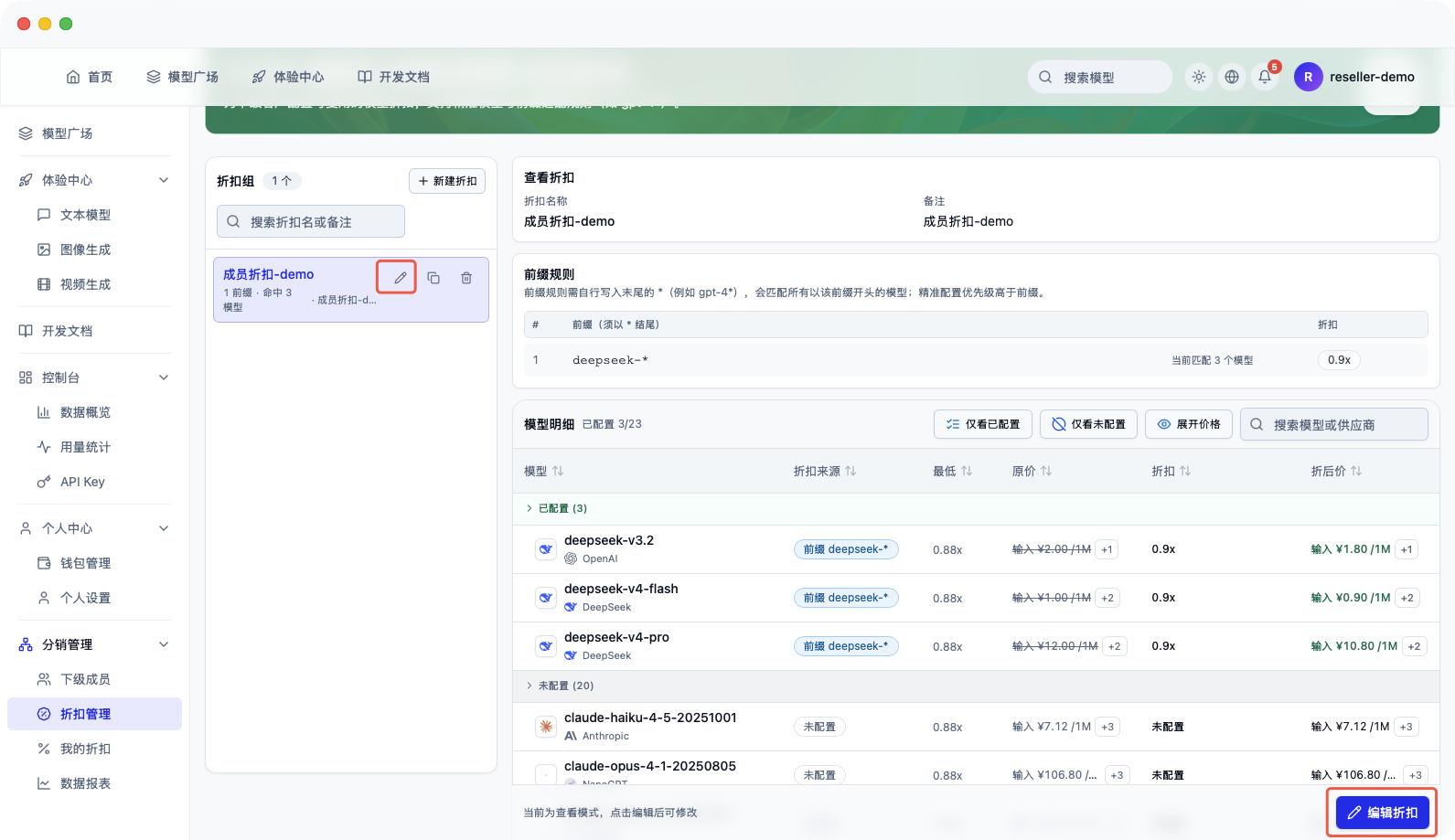Click the 未配置 tag in claude-haiku row

(x=819, y=727)
